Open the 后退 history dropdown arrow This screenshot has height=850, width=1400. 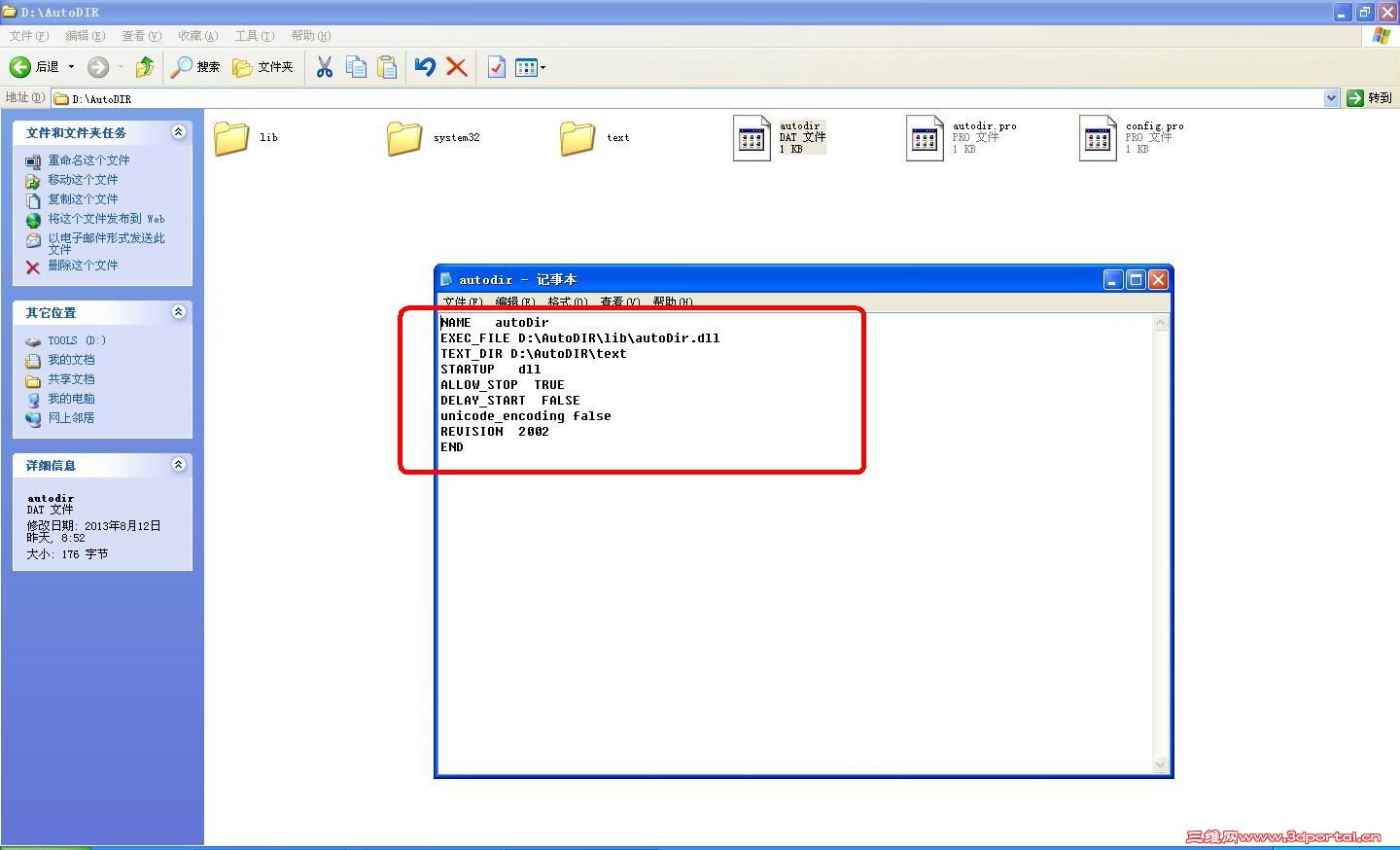coord(71,67)
